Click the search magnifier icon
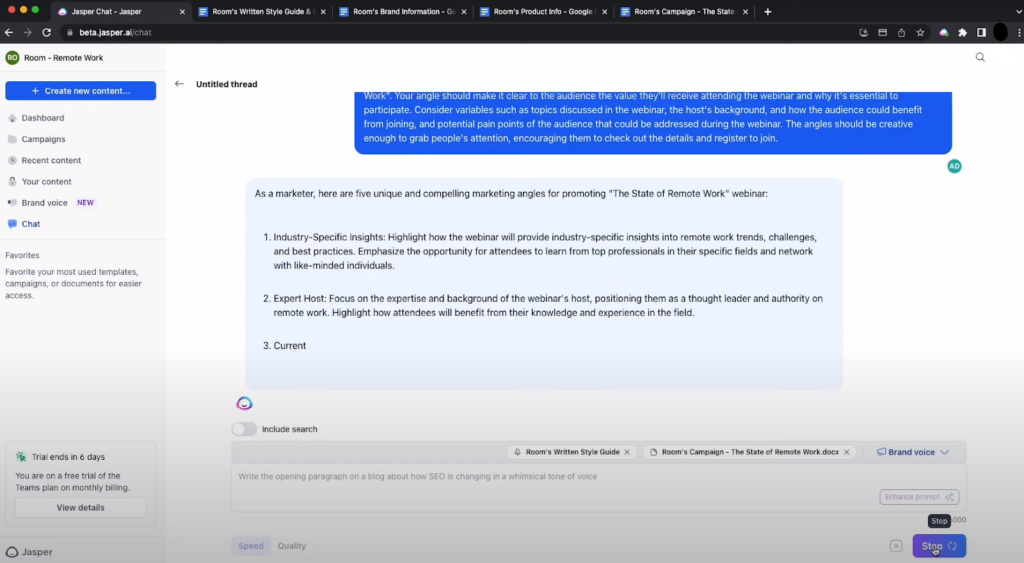 [980, 57]
